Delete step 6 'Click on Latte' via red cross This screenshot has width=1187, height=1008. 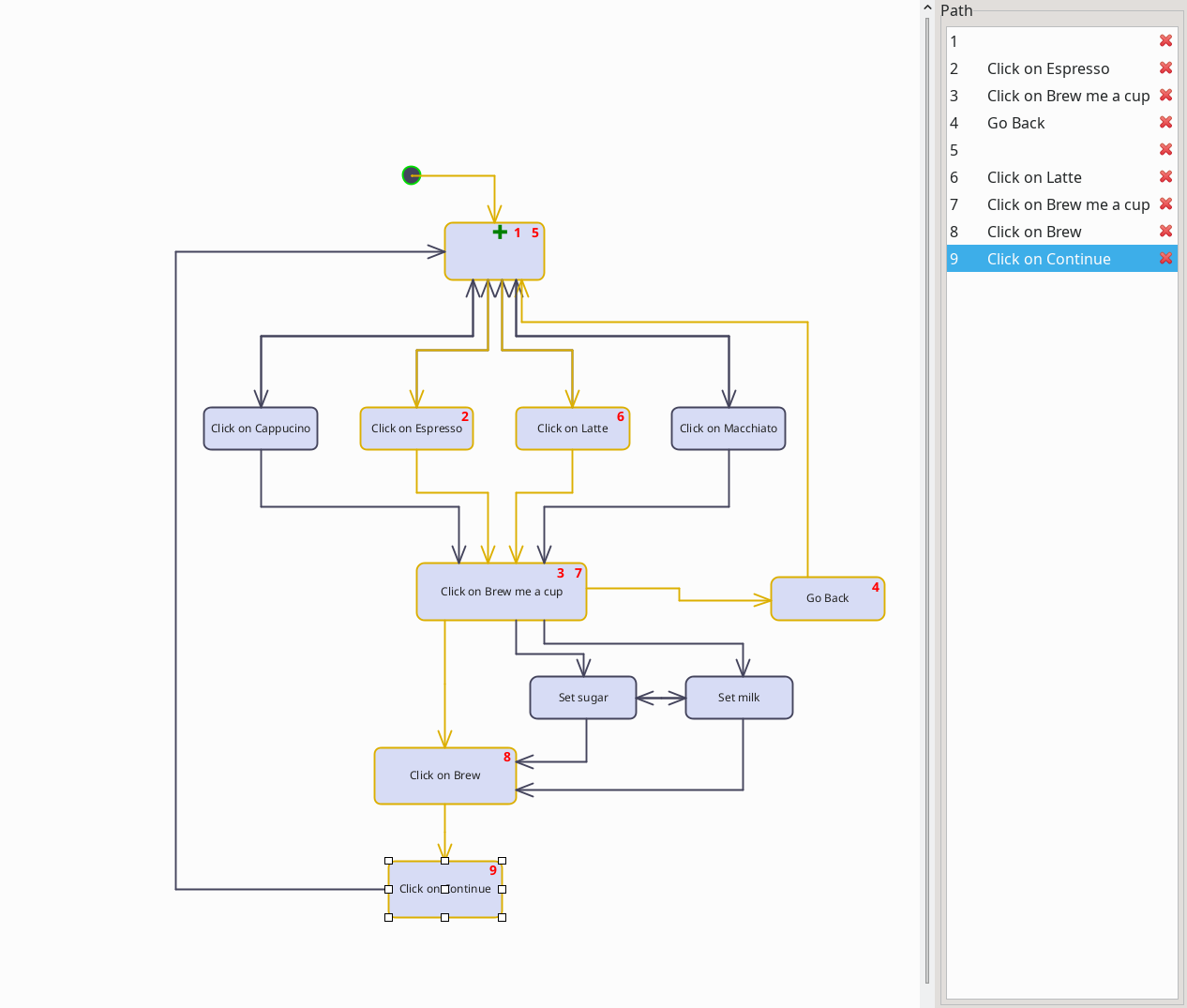tap(1165, 176)
